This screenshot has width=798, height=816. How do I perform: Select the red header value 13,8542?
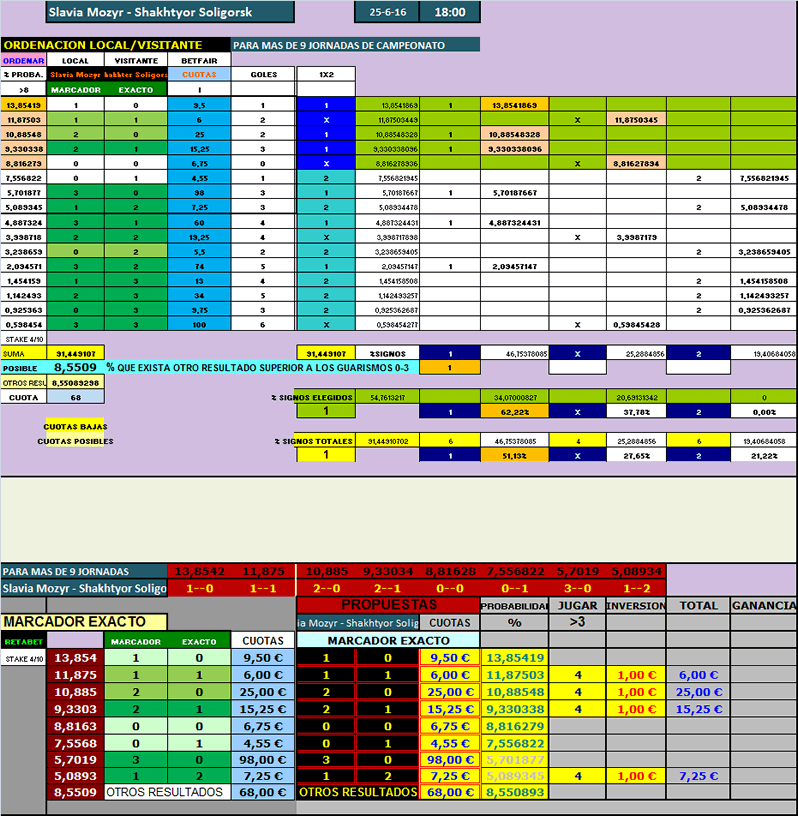pos(199,571)
